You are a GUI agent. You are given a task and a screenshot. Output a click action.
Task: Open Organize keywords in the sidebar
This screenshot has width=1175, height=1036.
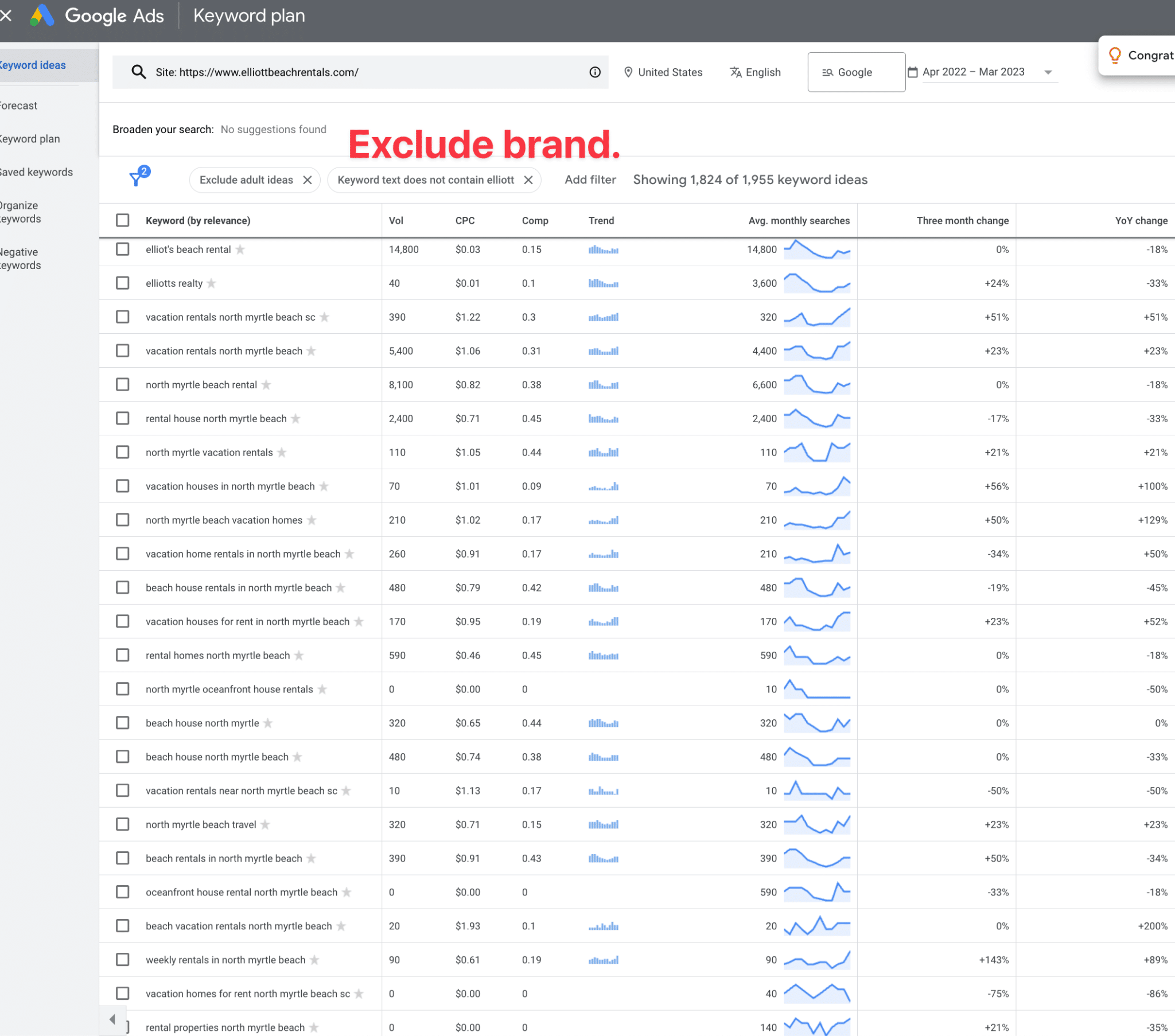21,212
